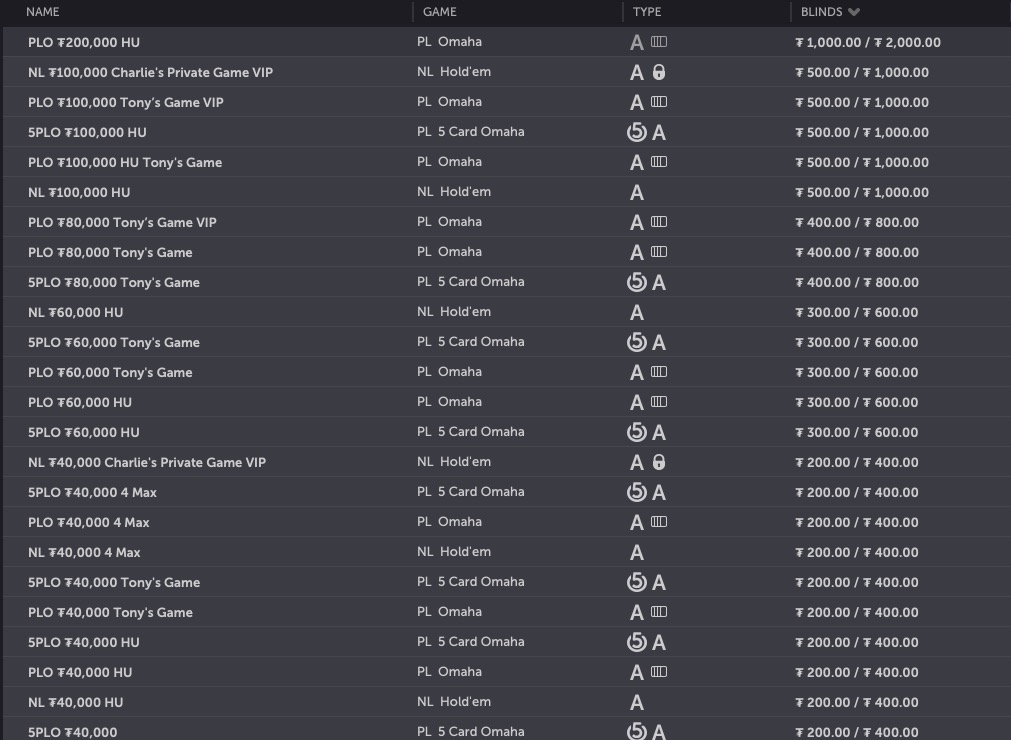Sort tables by Name column header
1011x740 pixels.
click(x=43, y=12)
